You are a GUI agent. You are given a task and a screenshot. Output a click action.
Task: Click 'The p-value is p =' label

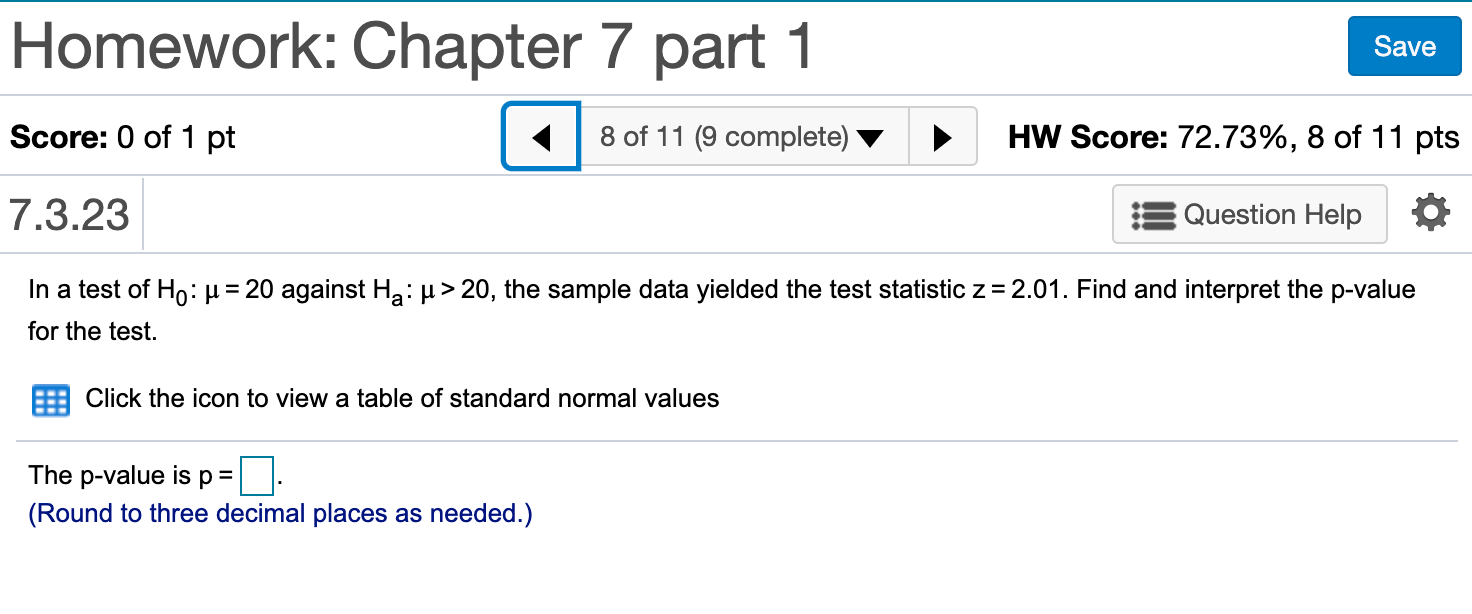131,476
